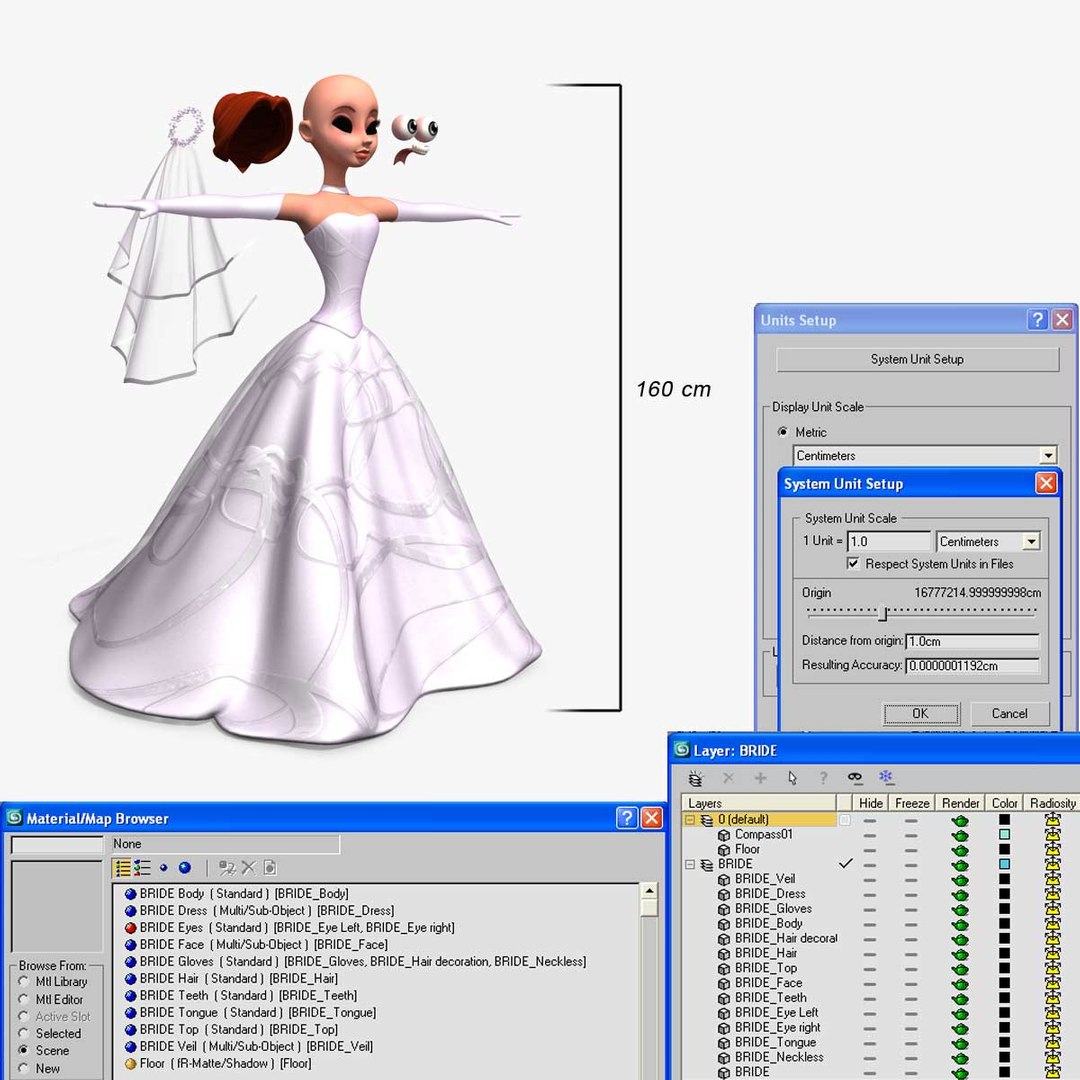Toggle Hide dash for BRIDE_Hair

click(x=870, y=954)
